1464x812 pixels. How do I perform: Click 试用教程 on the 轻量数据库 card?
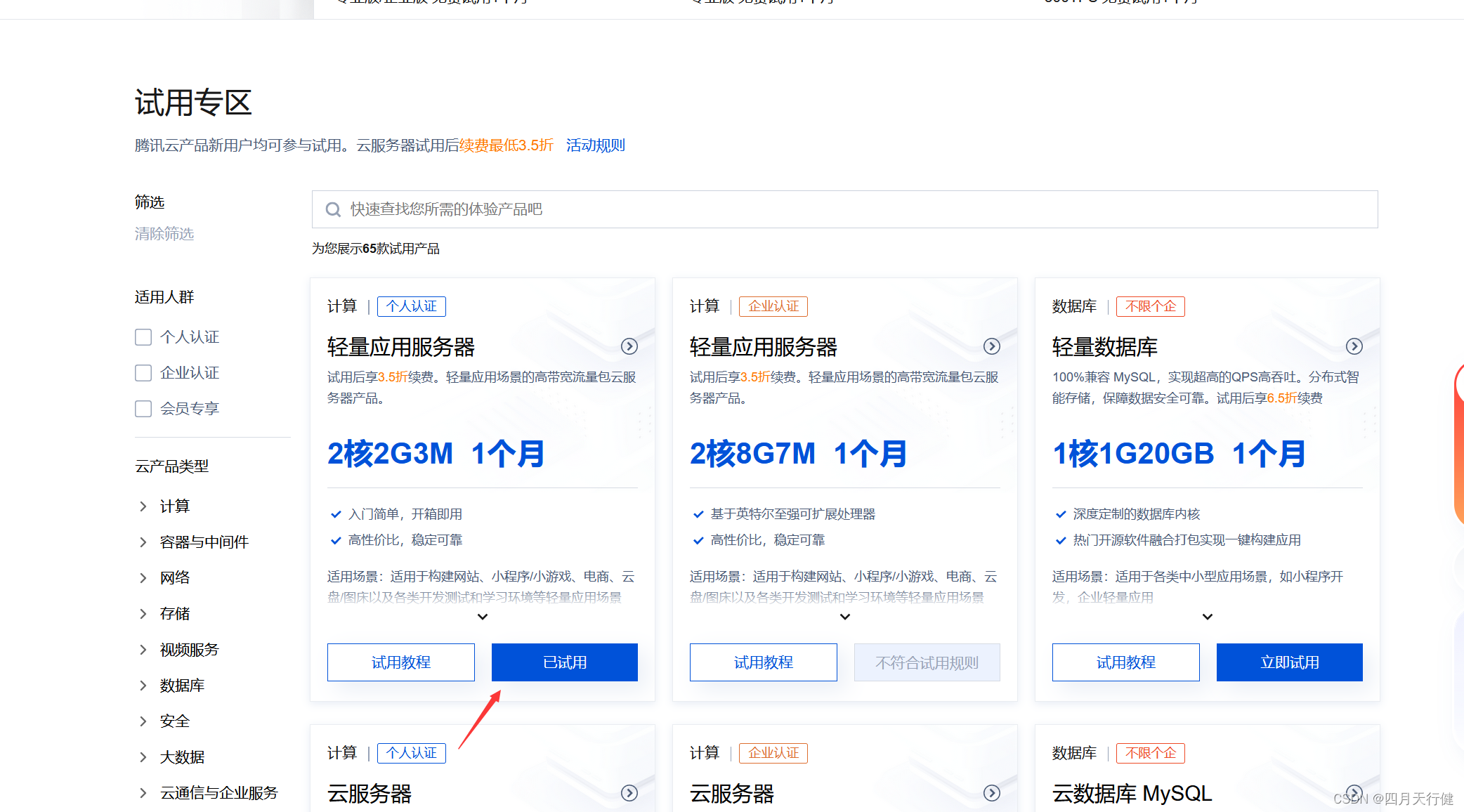(x=1126, y=662)
